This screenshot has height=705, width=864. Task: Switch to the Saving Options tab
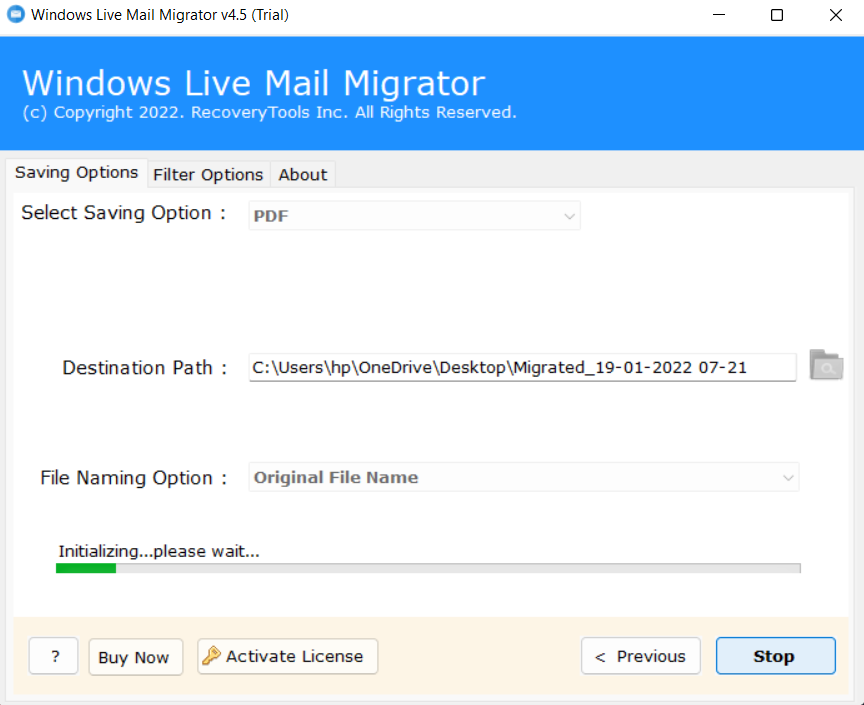click(x=77, y=173)
